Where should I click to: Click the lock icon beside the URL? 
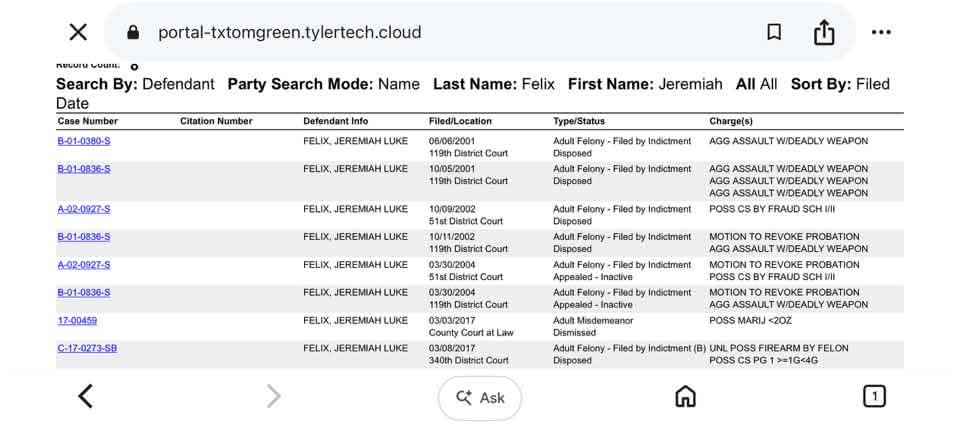pos(133,32)
